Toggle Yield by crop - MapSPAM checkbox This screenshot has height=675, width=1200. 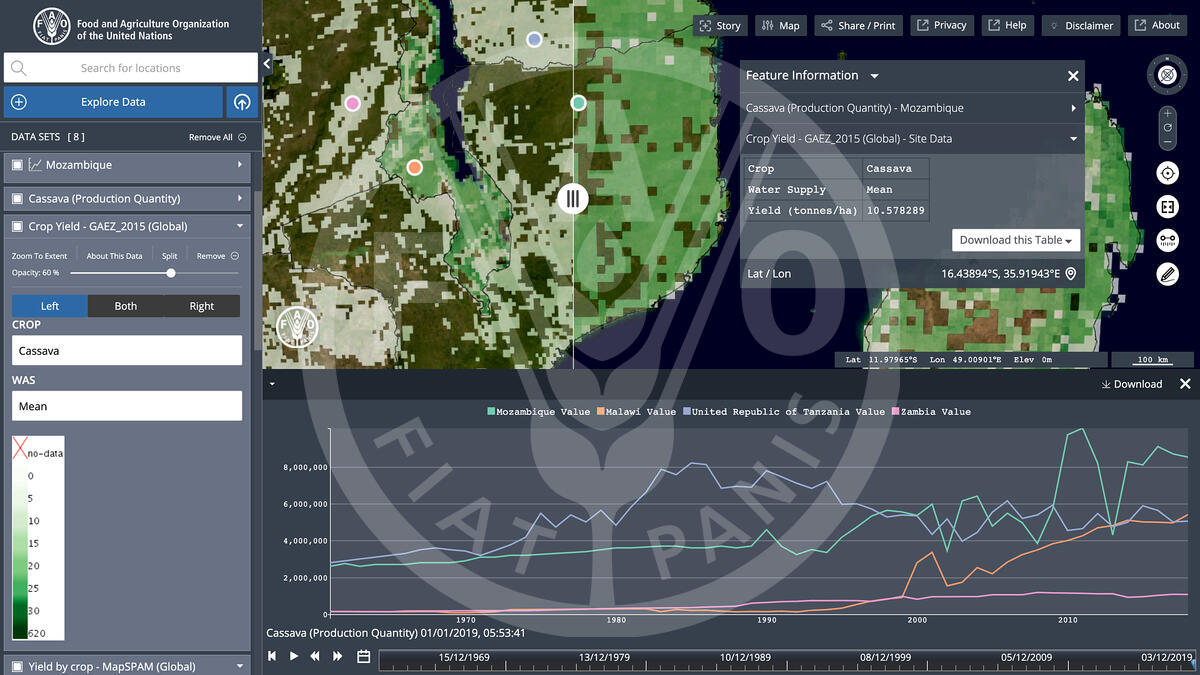(x=16, y=666)
